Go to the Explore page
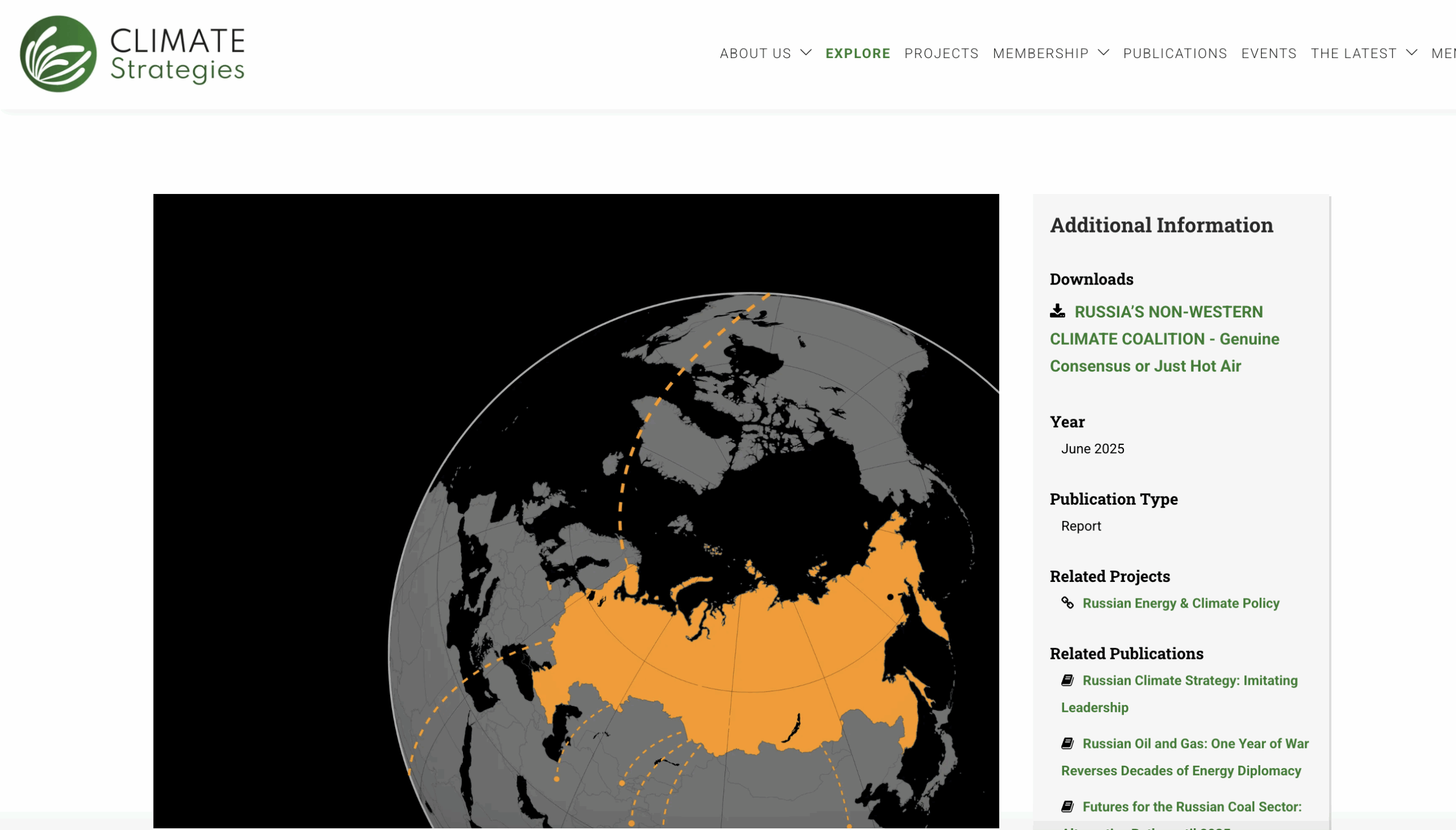 pyautogui.click(x=858, y=53)
